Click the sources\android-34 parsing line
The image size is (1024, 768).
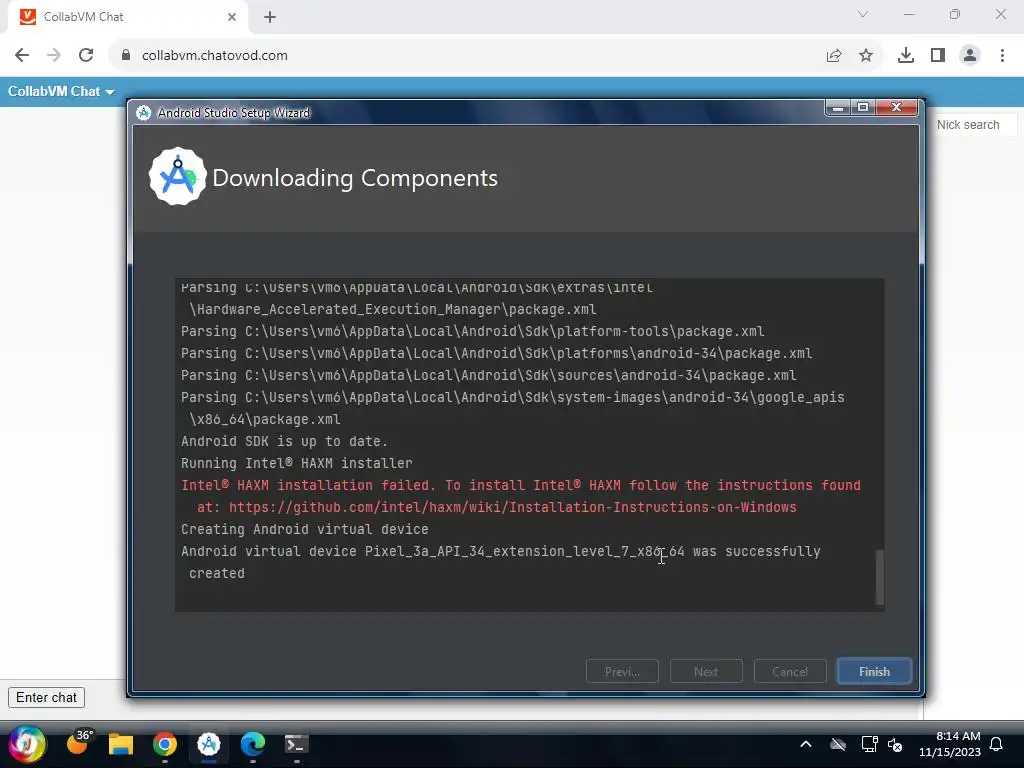[488, 376]
